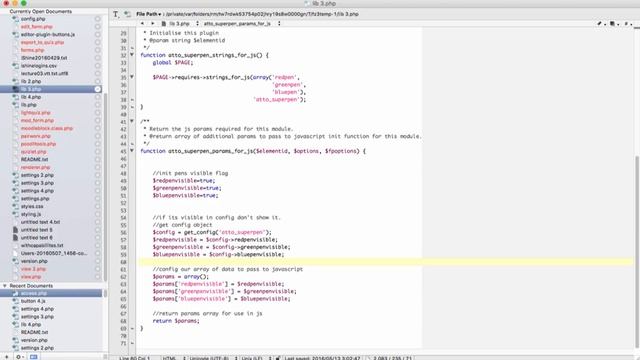This screenshot has width=640, height=360.
Task: Toggle the sidebar view icon at the bottom
Action: pos(33,357)
